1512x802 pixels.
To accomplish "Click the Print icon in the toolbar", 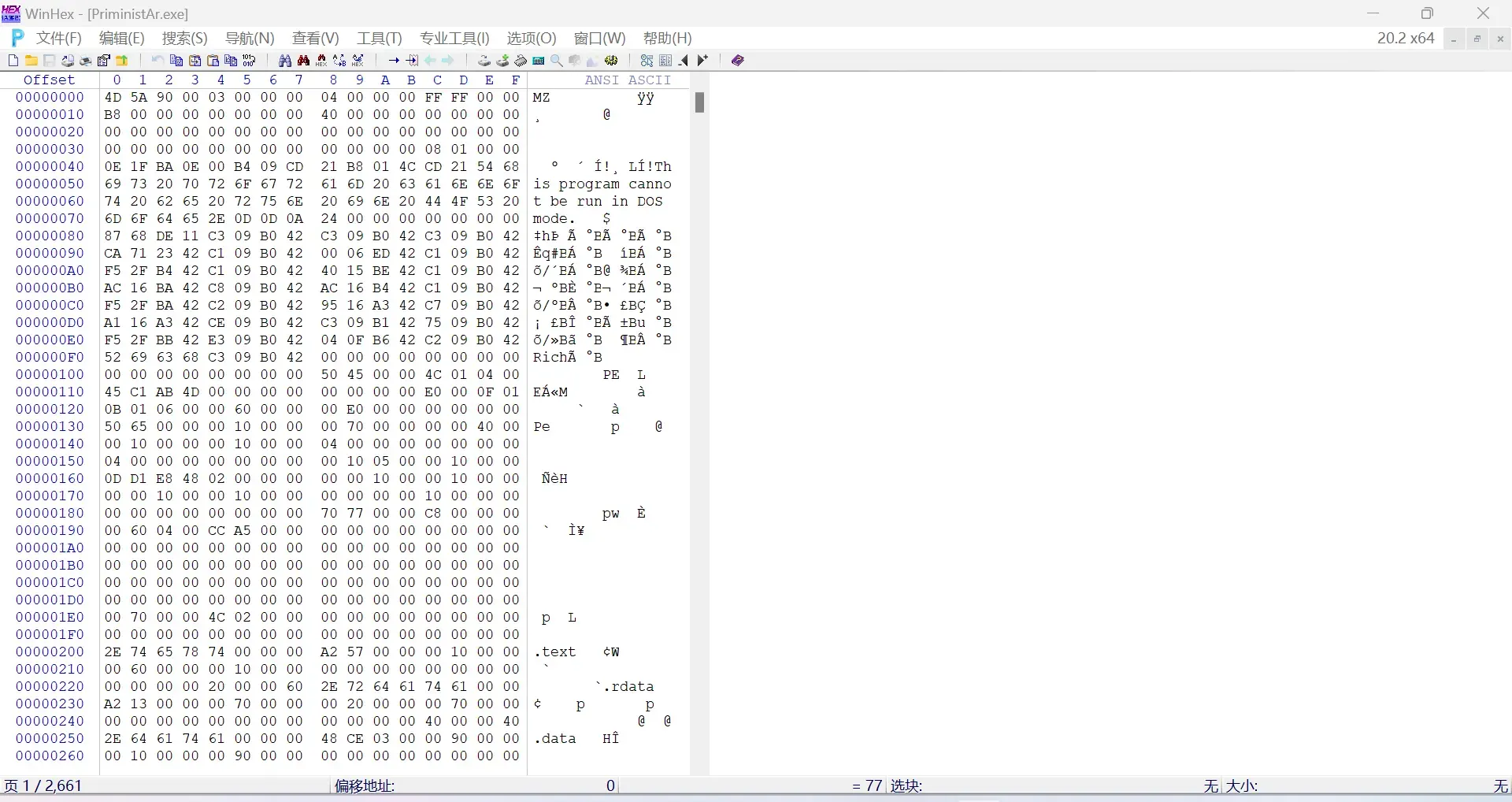I will coord(85,61).
